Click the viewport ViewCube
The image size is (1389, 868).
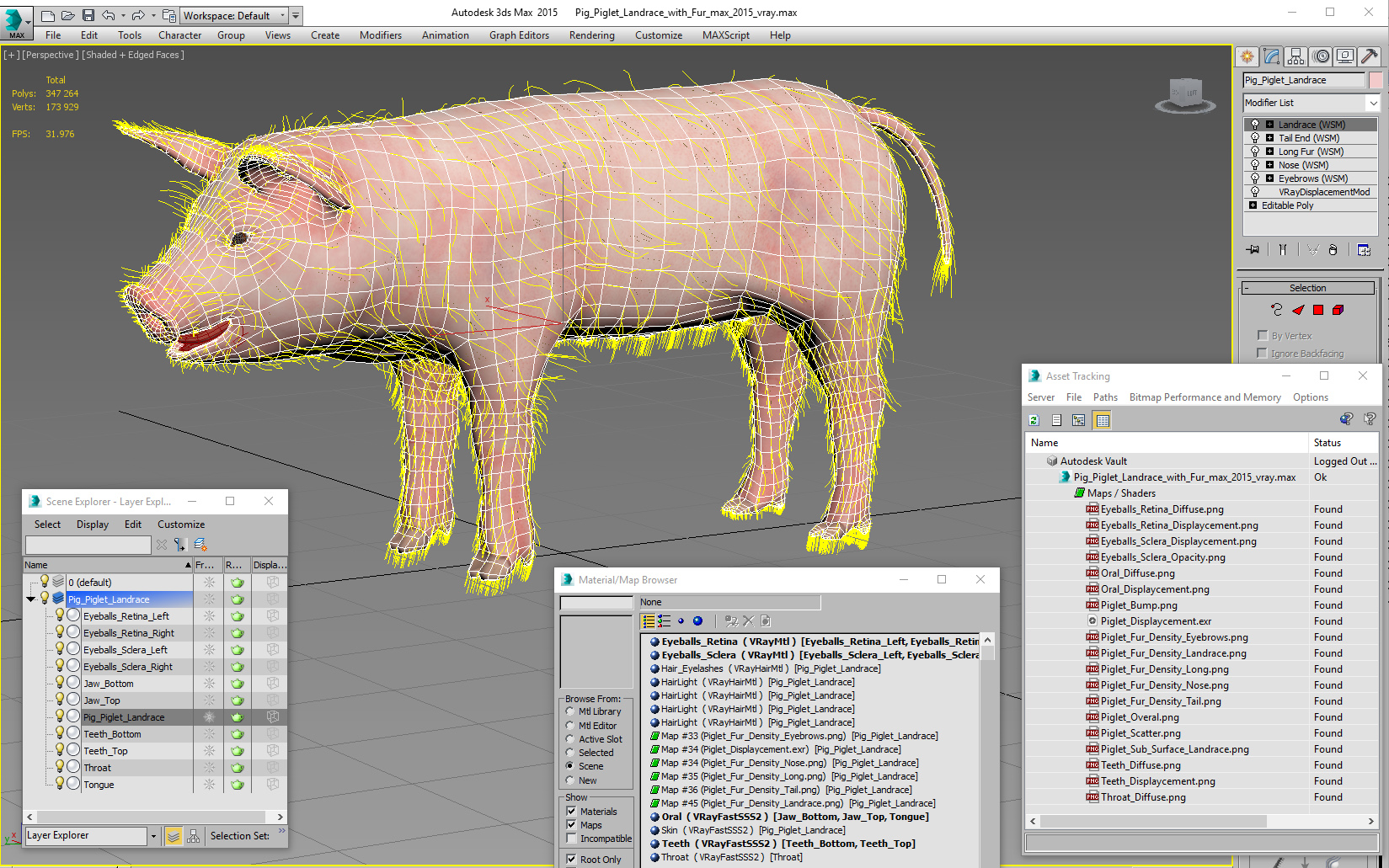1185,94
